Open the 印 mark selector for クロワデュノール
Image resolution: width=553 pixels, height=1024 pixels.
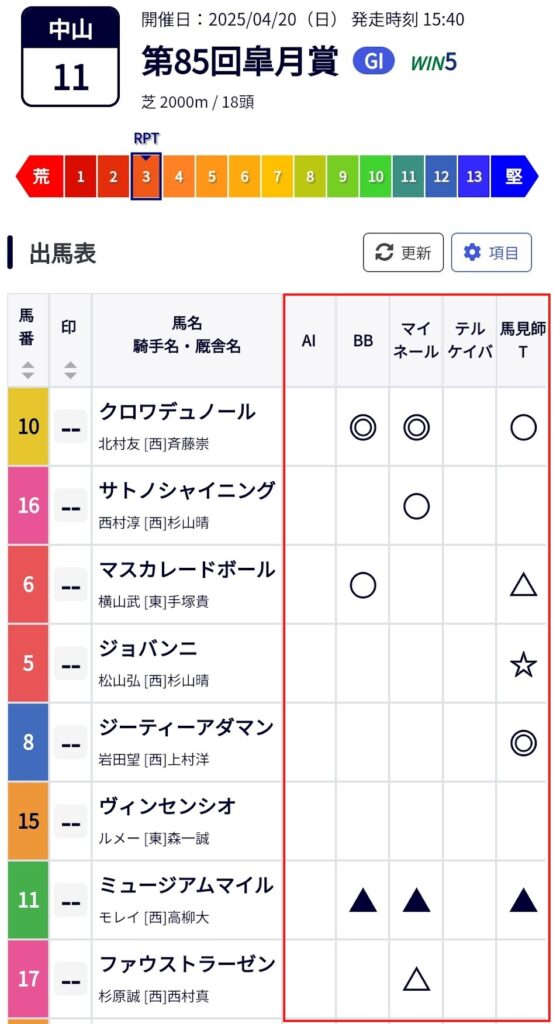coord(70,427)
